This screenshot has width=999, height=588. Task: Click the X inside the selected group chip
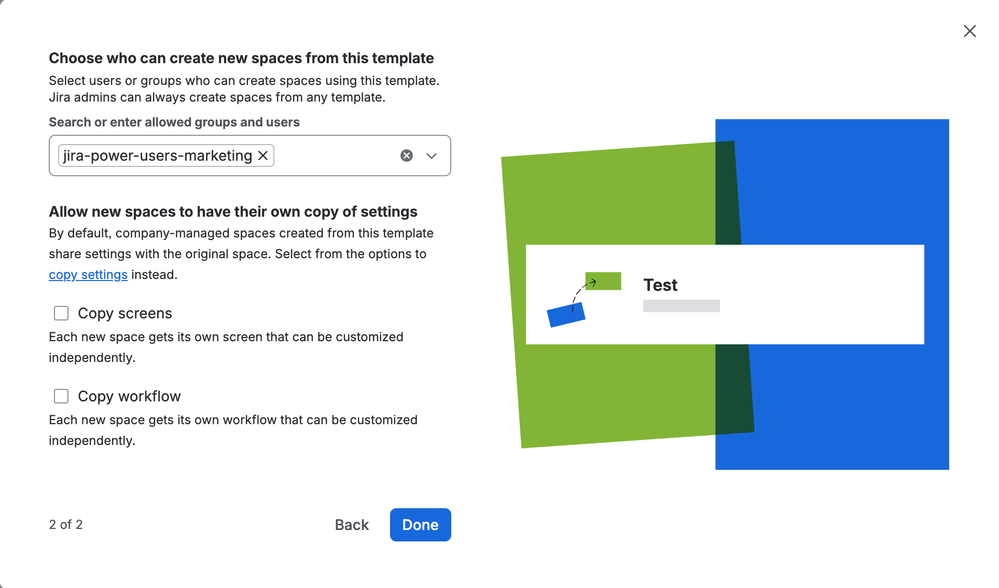(x=263, y=155)
